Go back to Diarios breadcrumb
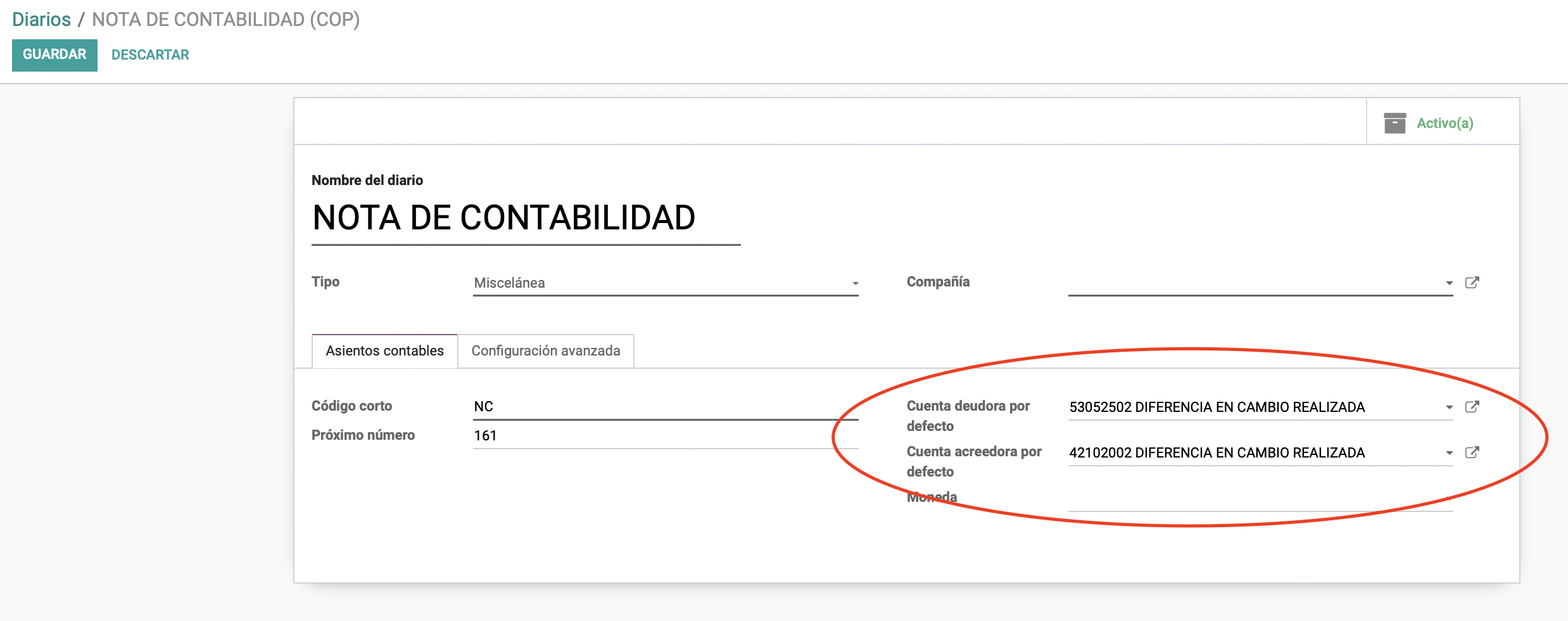 (x=42, y=20)
